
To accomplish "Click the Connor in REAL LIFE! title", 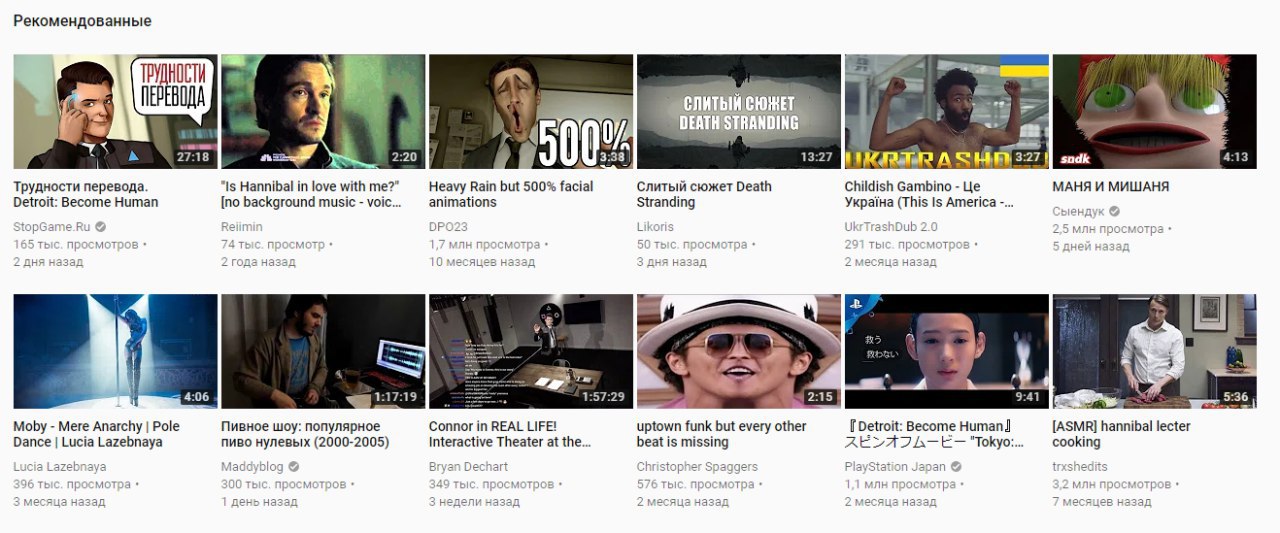I will click(x=510, y=434).
